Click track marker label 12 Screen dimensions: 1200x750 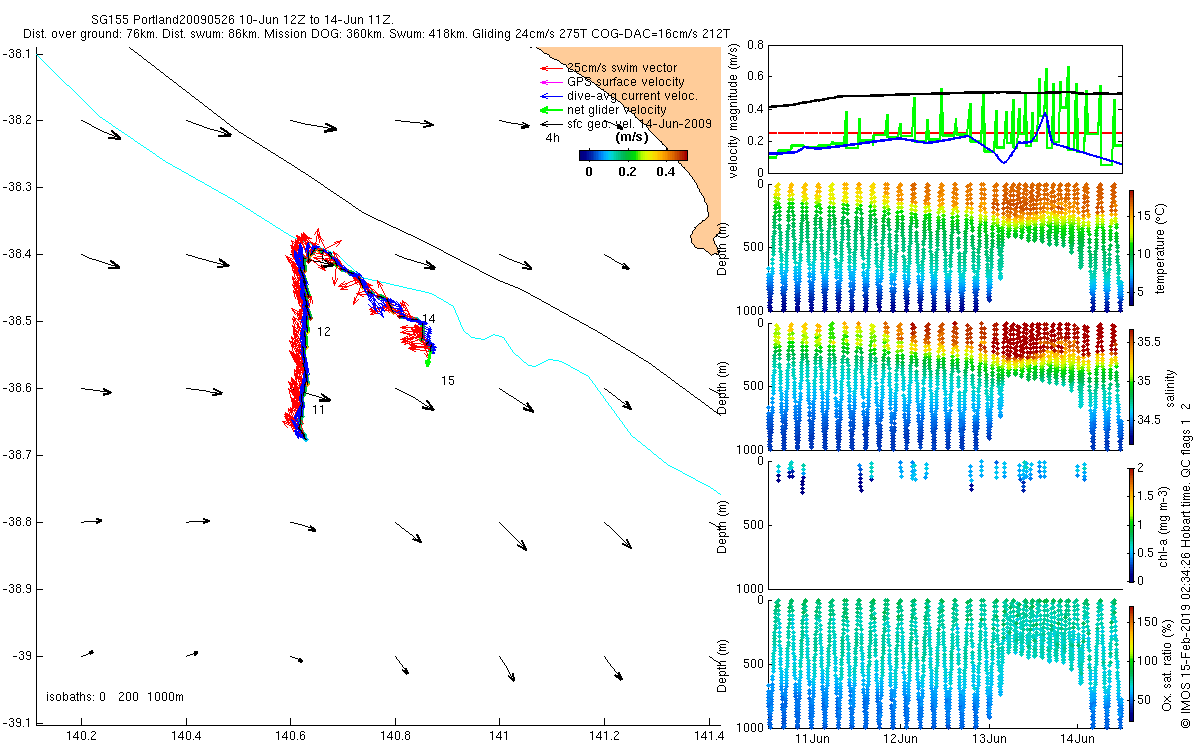[x=324, y=331]
